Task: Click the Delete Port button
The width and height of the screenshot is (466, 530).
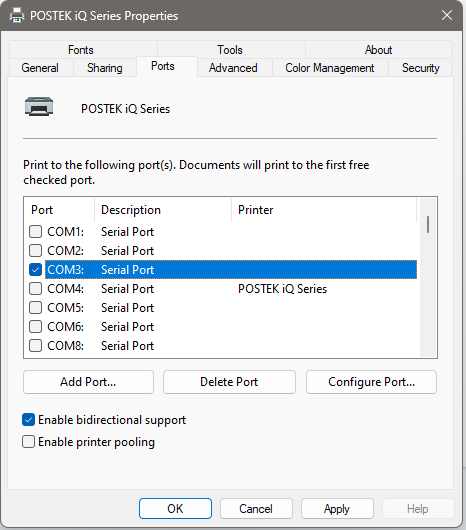Action: tap(229, 382)
